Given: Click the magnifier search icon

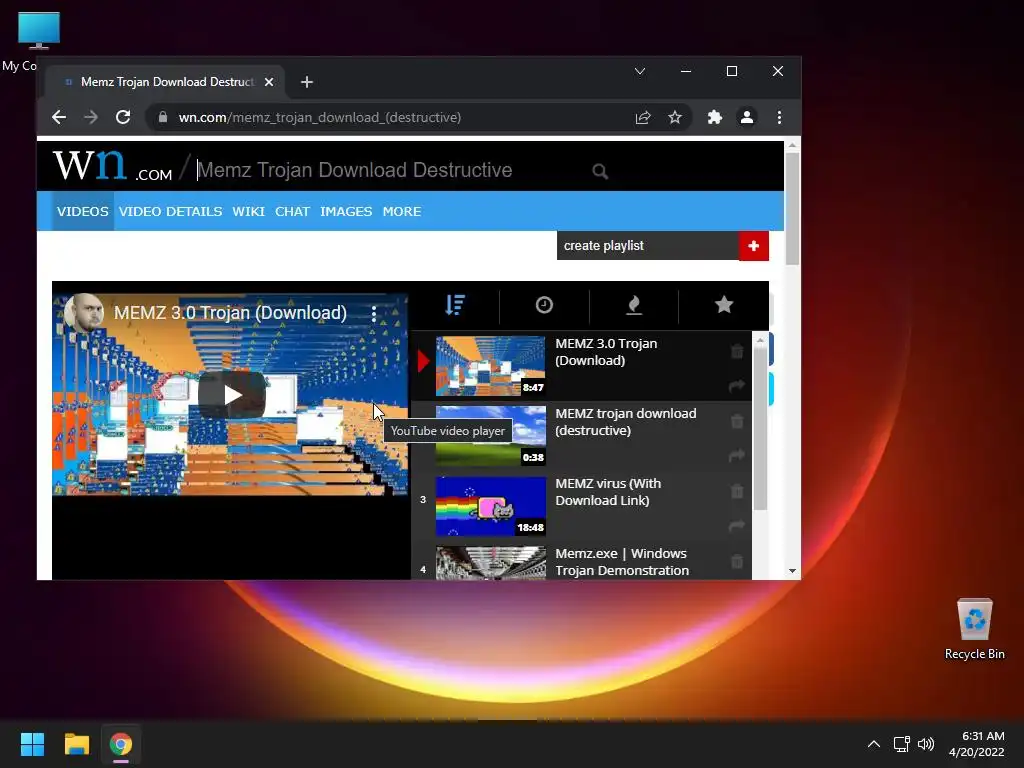Looking at the screenshot, I should tap(600, 172).
